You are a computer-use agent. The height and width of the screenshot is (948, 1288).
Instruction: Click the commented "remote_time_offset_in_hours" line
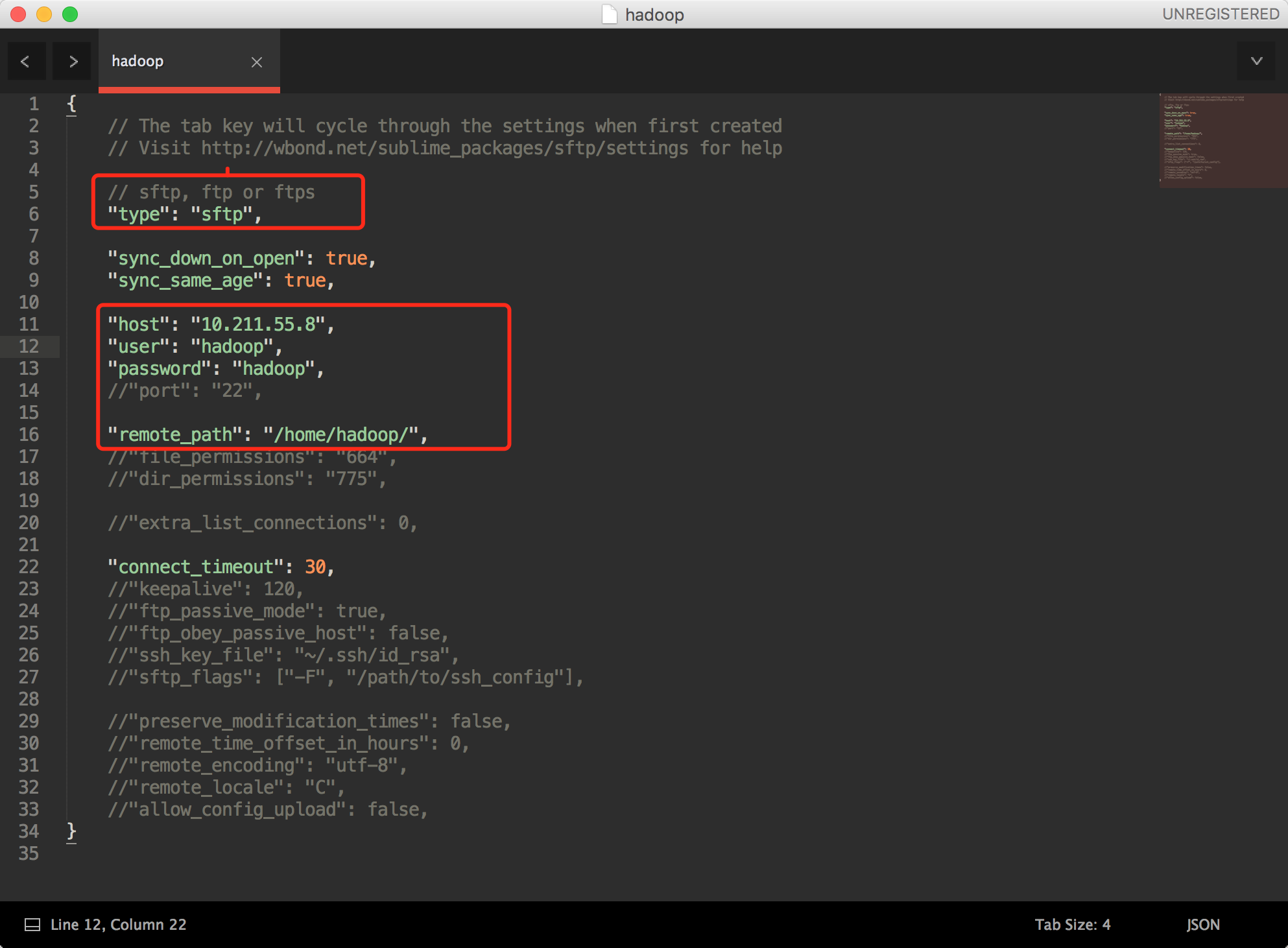(289, 743)
